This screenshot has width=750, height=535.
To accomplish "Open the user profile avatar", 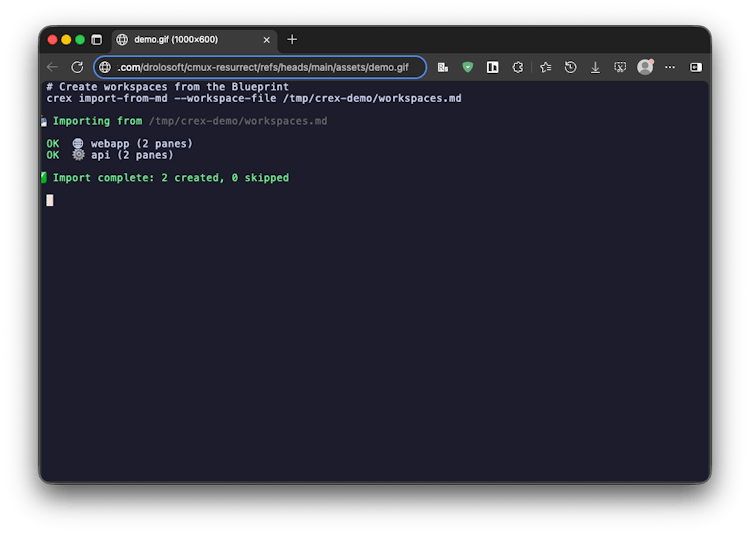I will 645,67.
